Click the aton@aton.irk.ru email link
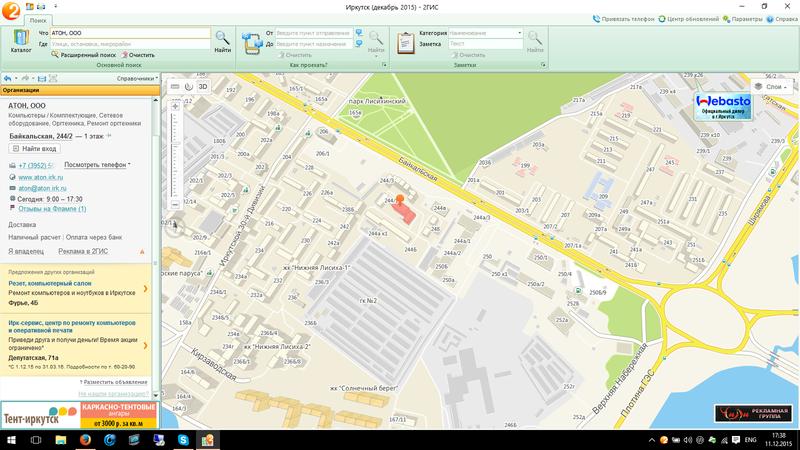 42,188
